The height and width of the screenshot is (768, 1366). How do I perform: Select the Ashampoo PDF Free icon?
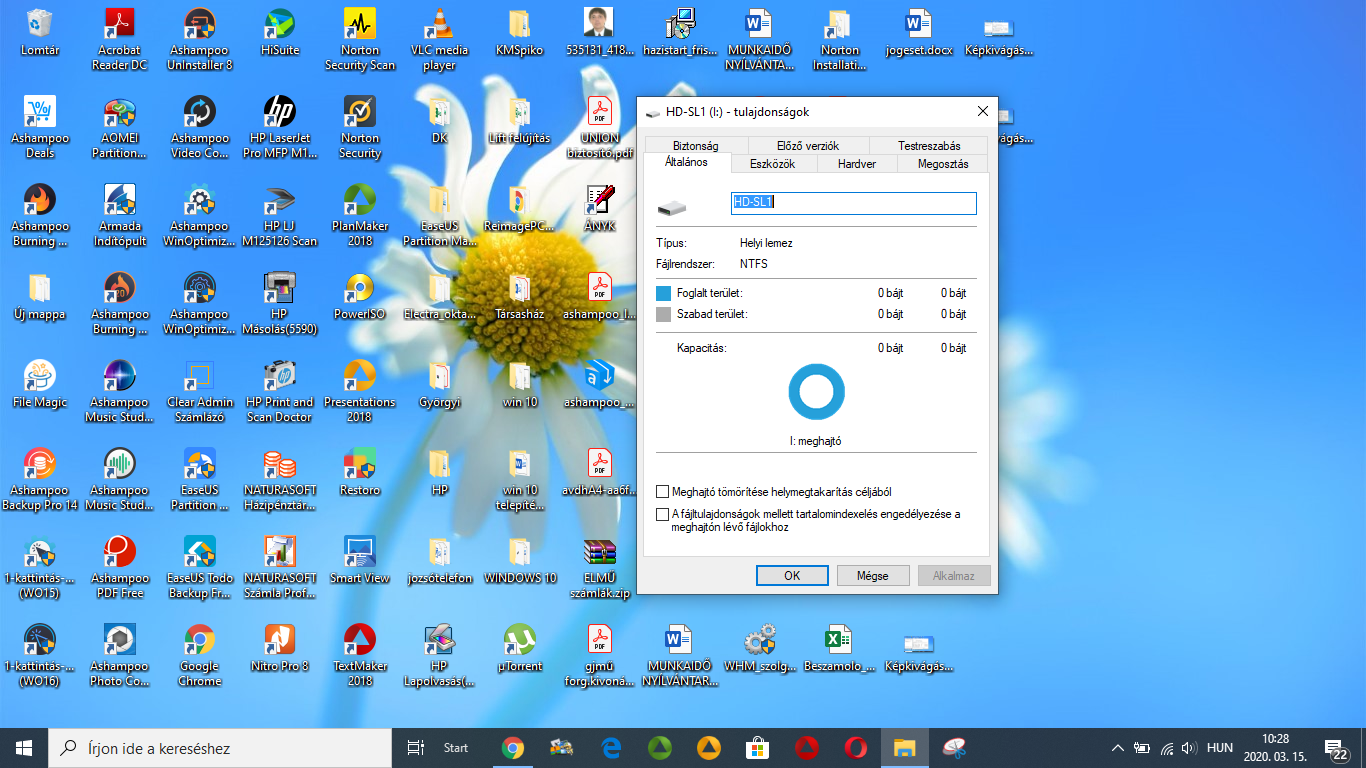[x=120, y=568]
